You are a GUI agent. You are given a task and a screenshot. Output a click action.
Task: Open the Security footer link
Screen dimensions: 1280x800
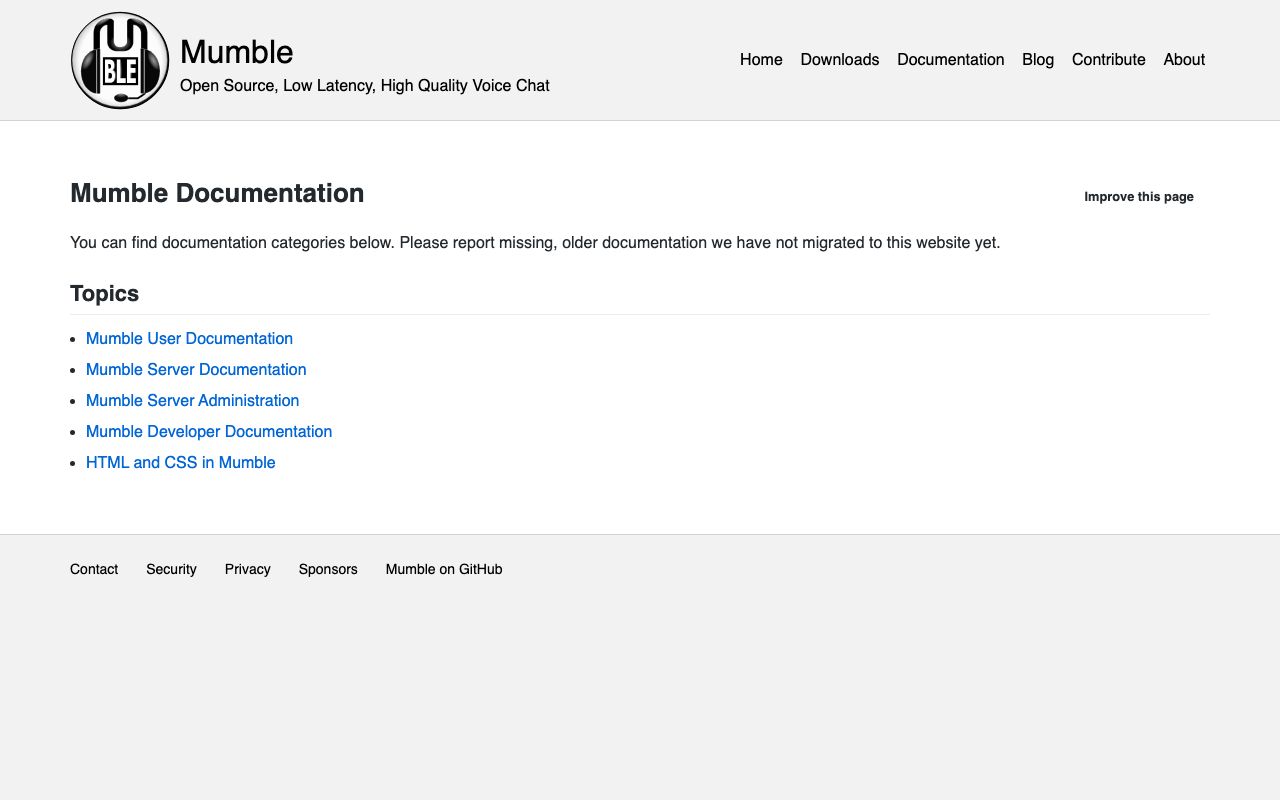click(171, 569)
